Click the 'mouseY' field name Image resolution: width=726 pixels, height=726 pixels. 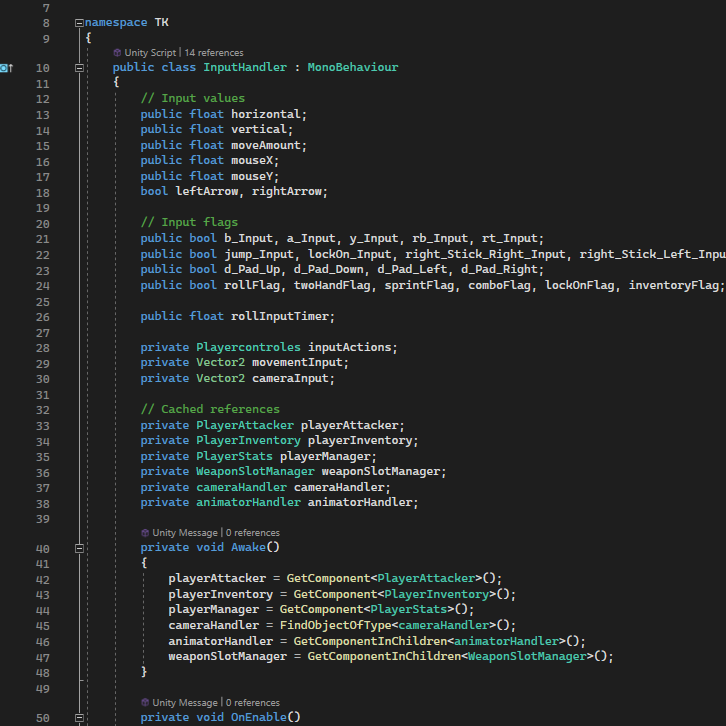pos(252,176)
